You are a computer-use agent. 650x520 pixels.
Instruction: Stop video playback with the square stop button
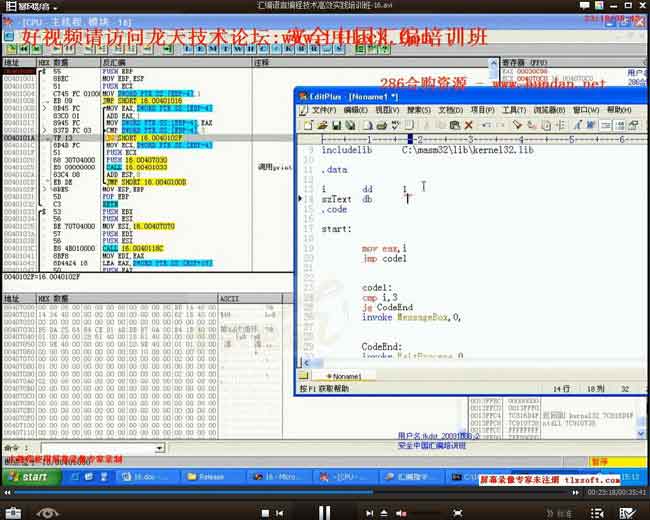pos(265,513)
